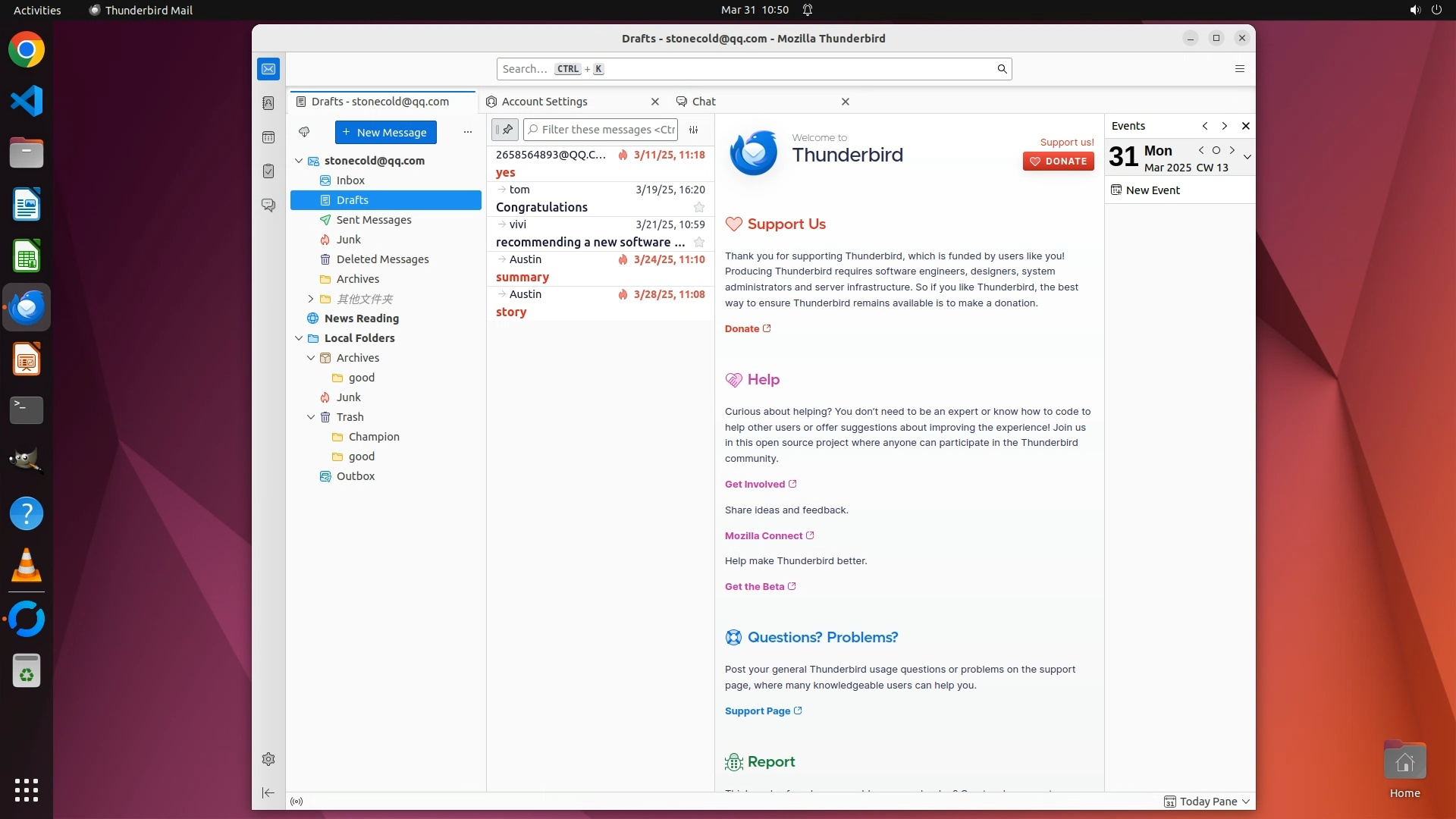The width and height of the screenshot is (1456, 819).
Task: Click the Get Messages cloud icon
Action: 304,132
